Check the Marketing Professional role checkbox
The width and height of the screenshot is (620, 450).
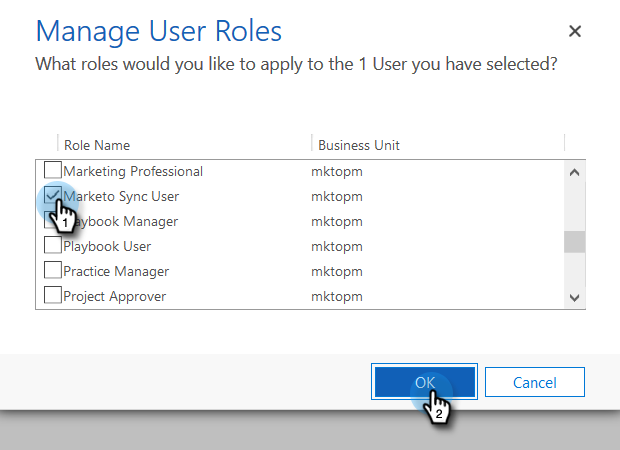(x=52, y=171)
